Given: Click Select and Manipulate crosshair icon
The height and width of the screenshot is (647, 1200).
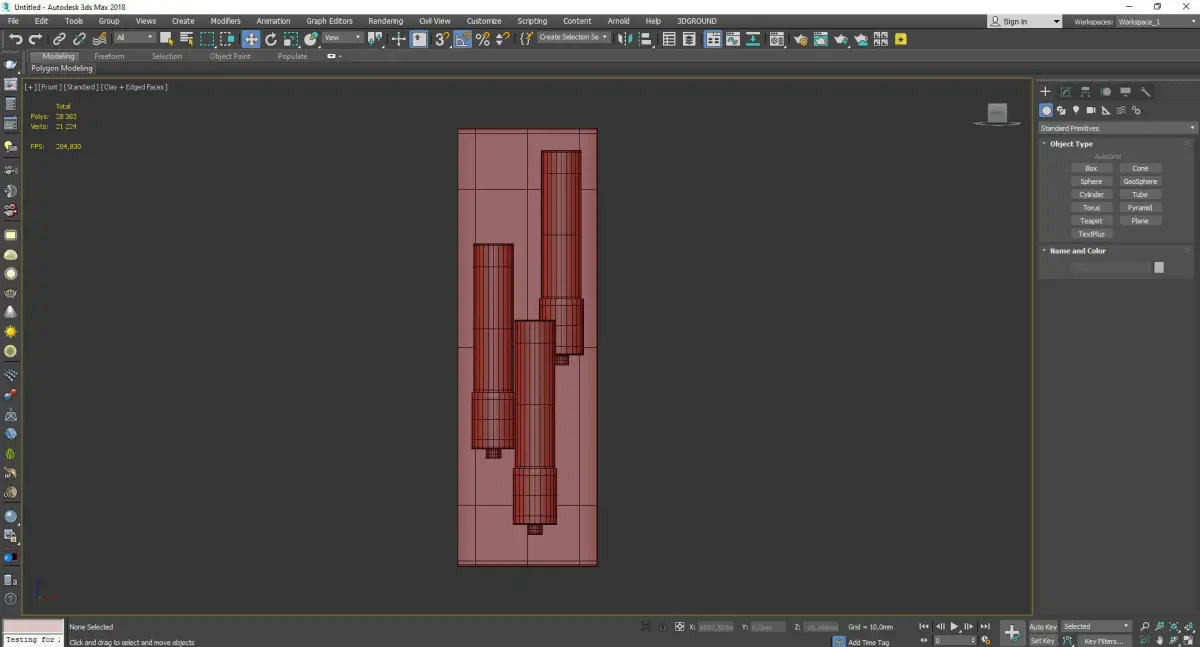Looking at the screenshot, I should click(398, 39).
